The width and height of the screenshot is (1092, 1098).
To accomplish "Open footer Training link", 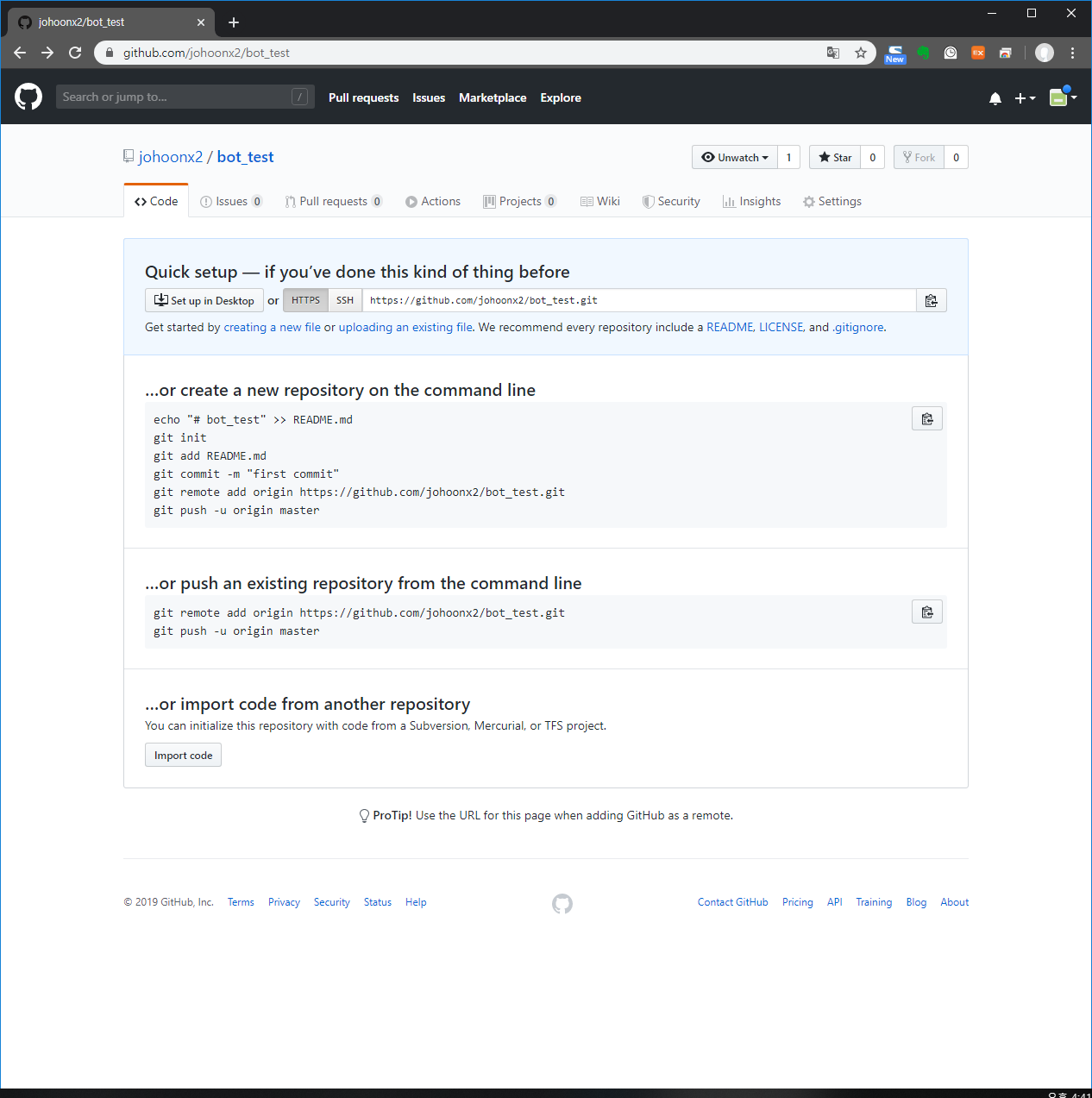I will point(874,902).
